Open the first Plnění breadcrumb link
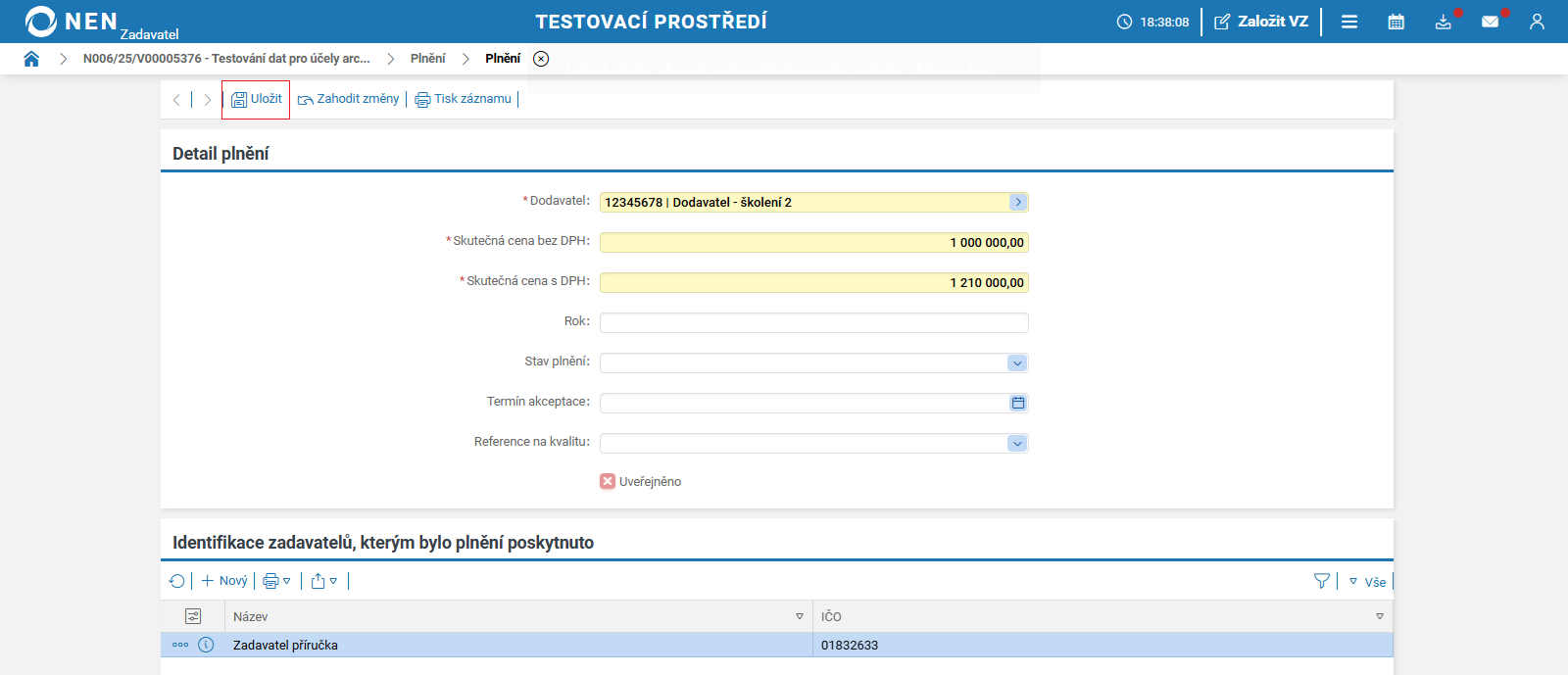 (427, 59)
